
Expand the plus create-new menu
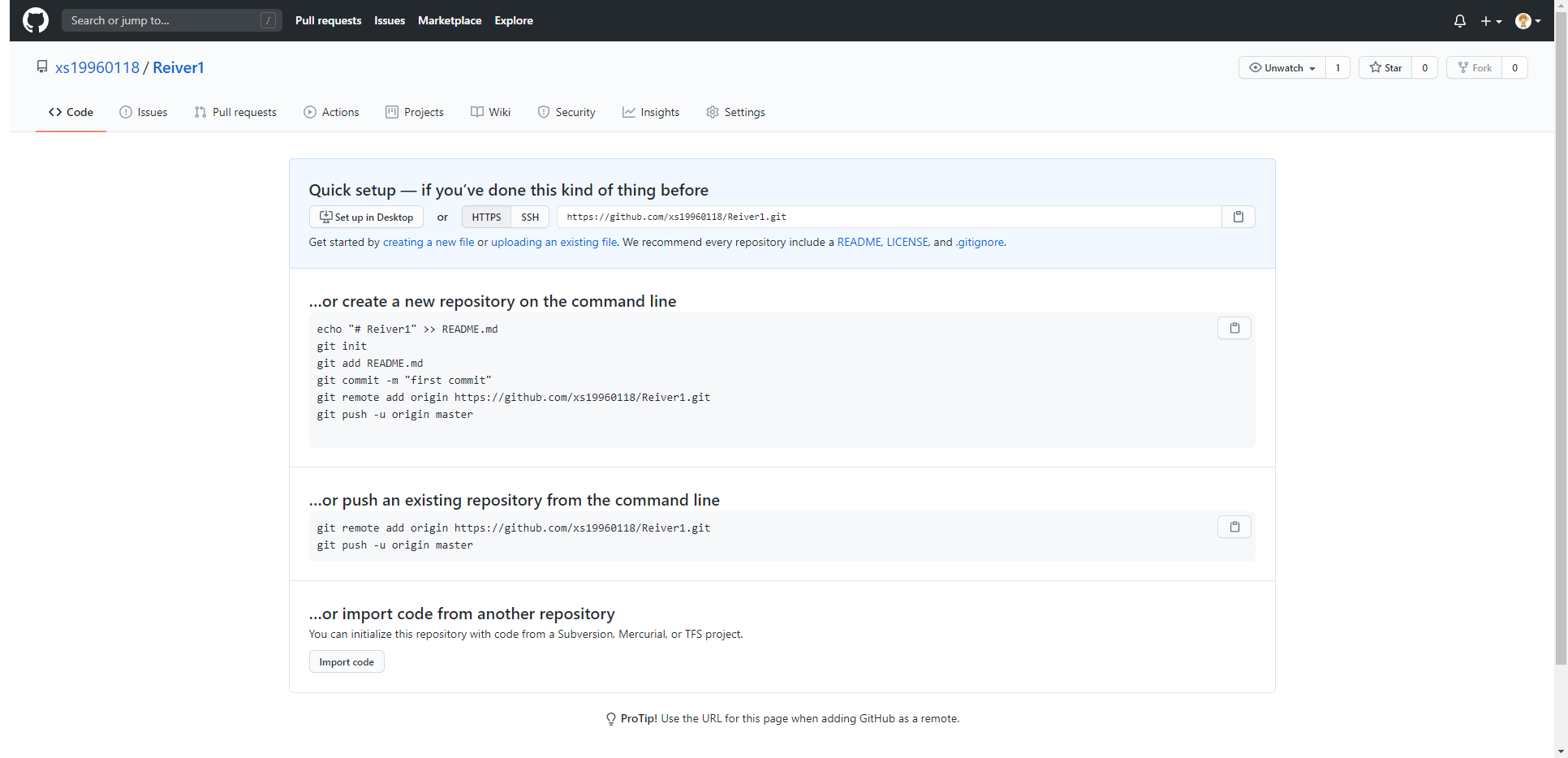(1491, 21)
